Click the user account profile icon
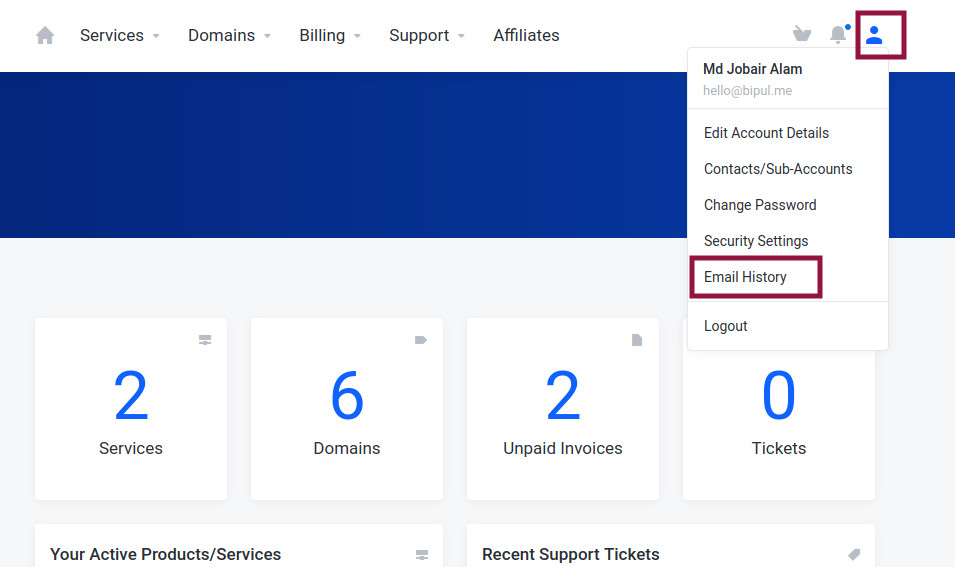This screenshot has height=567, width=955. click(874, 35)
